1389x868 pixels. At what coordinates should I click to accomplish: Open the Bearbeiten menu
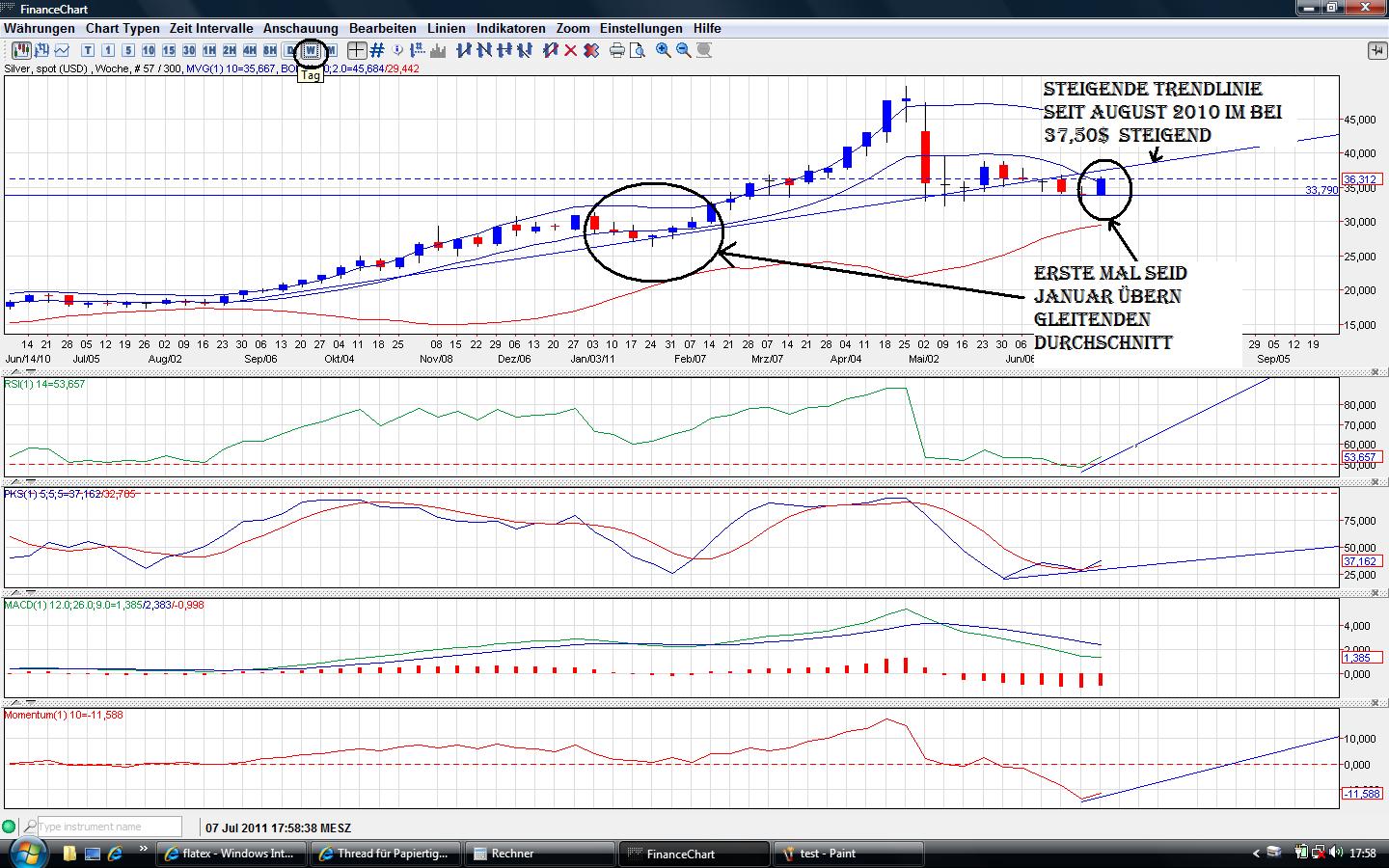[383, 28]
